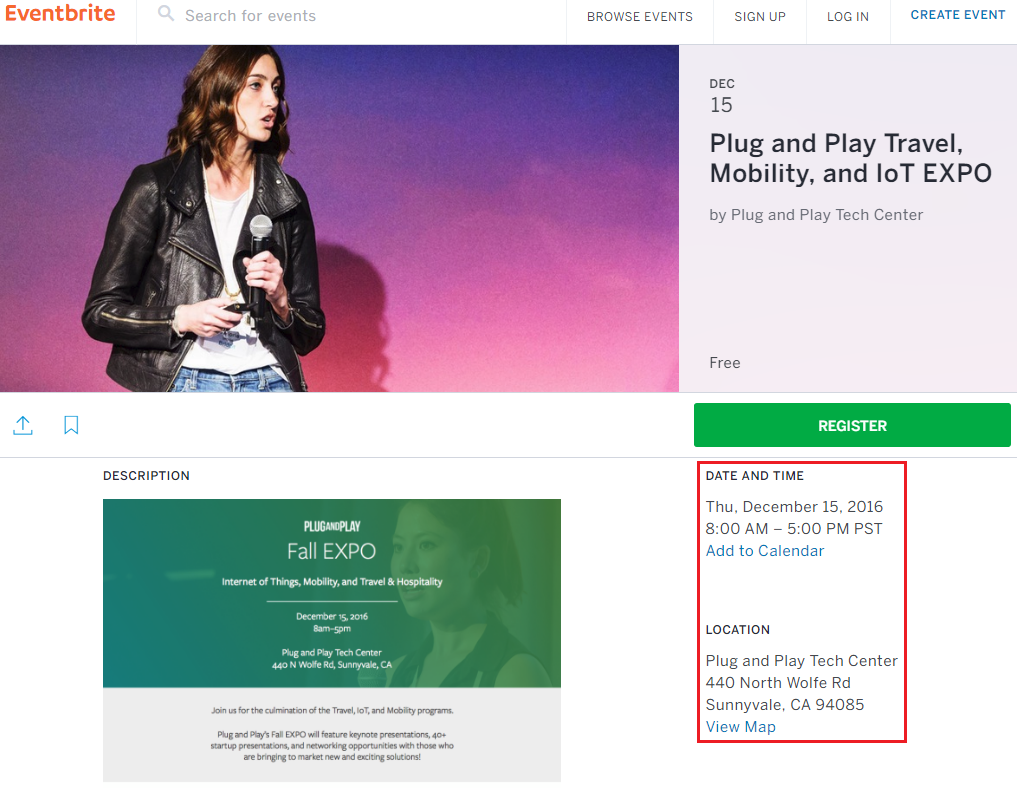
Task: Click the DESCRIPTION section heading
Action: coord(146,476)
